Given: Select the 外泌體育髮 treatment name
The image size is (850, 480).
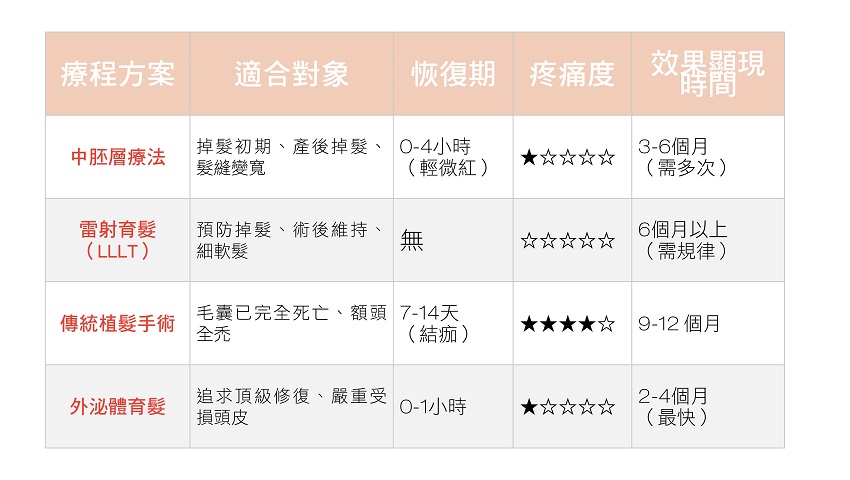Looking at the screenshot, I should click(118, 407).
